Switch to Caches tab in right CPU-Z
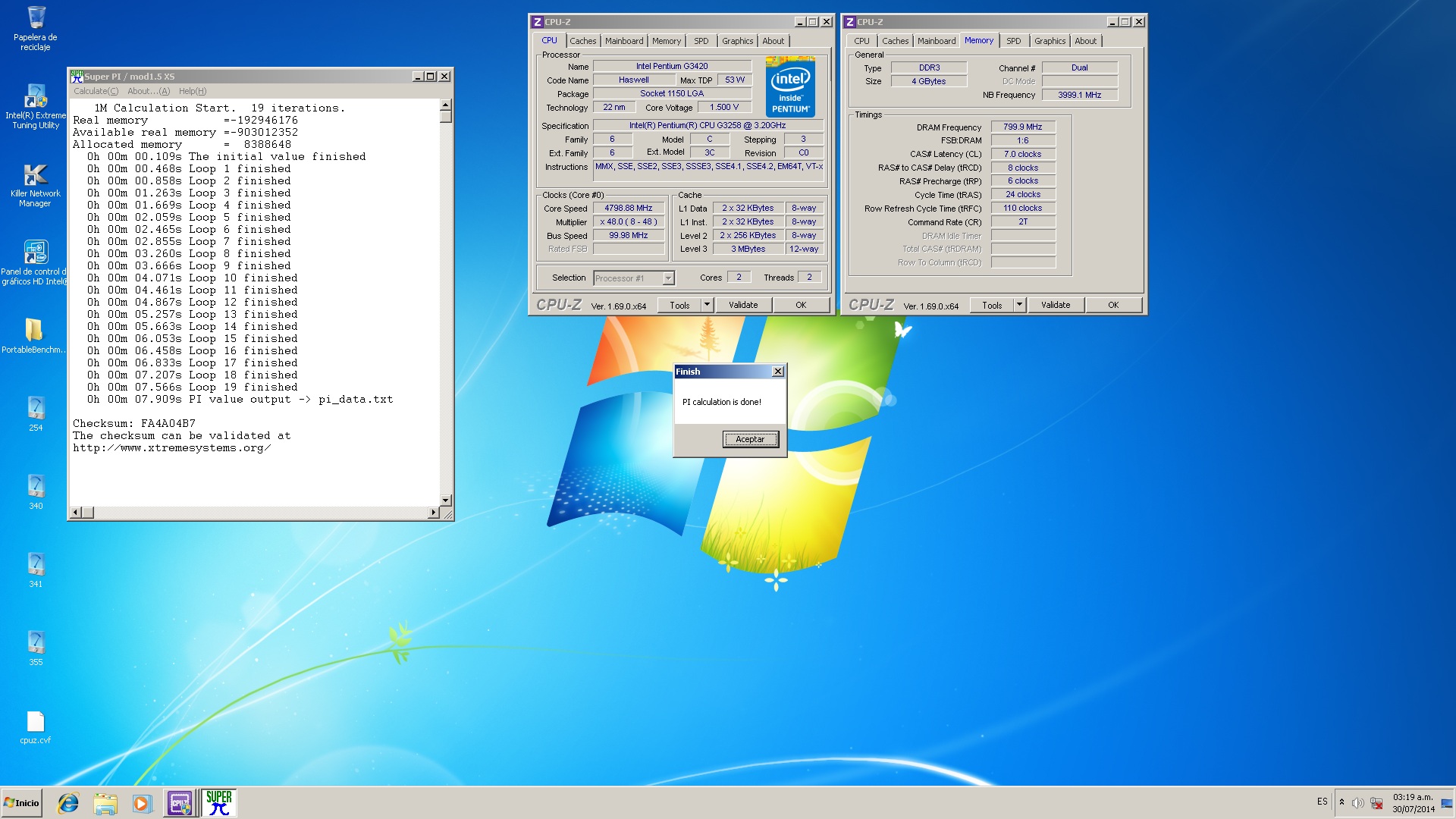 [896, 41]
